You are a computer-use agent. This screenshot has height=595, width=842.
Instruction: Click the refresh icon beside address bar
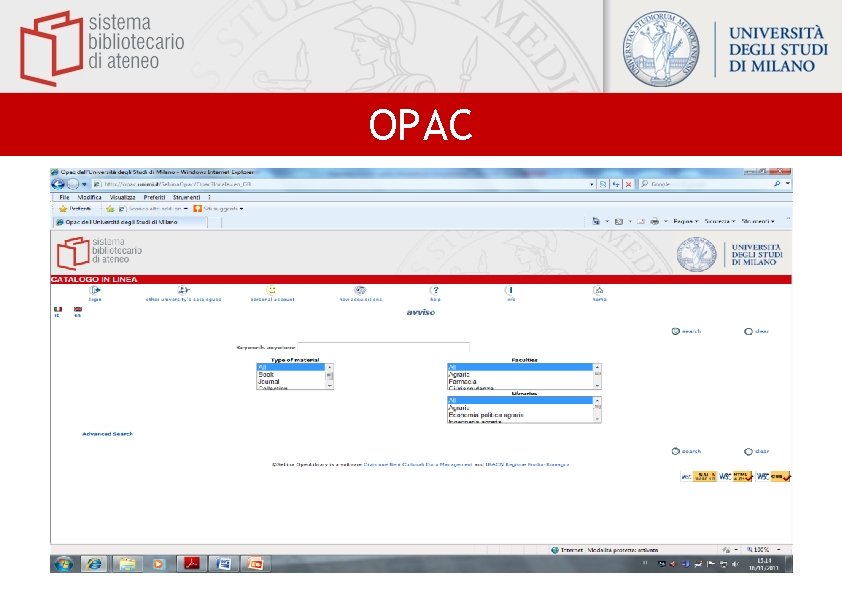click(615, 184)
